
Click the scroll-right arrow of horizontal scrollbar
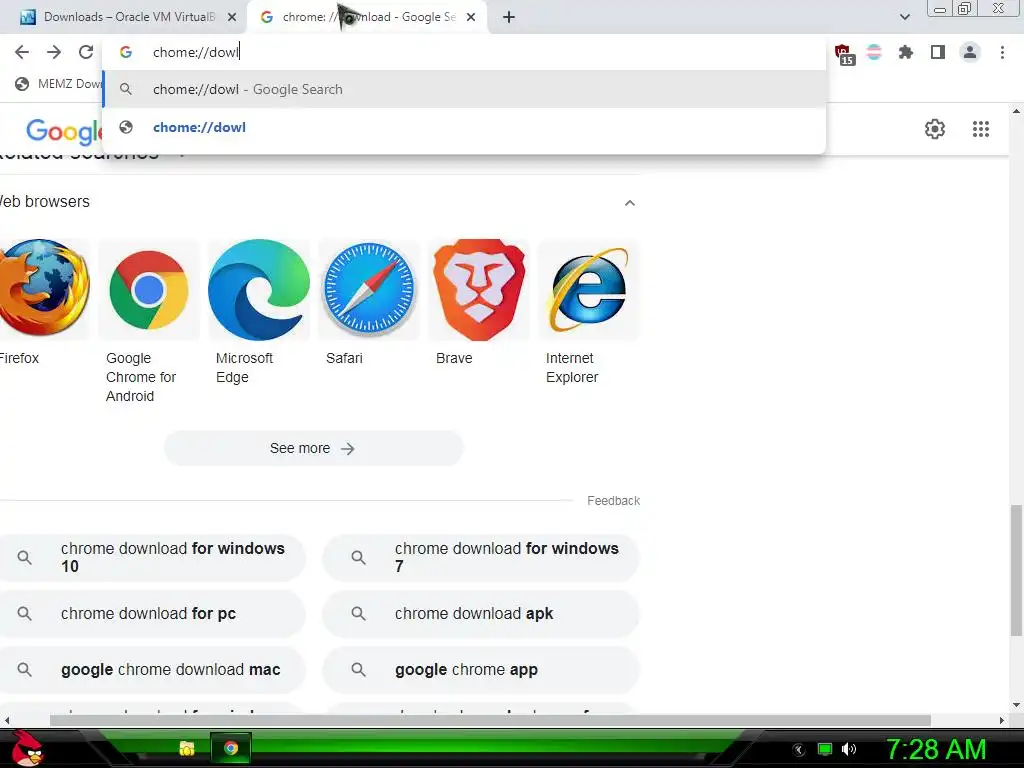click(1002, 720)
